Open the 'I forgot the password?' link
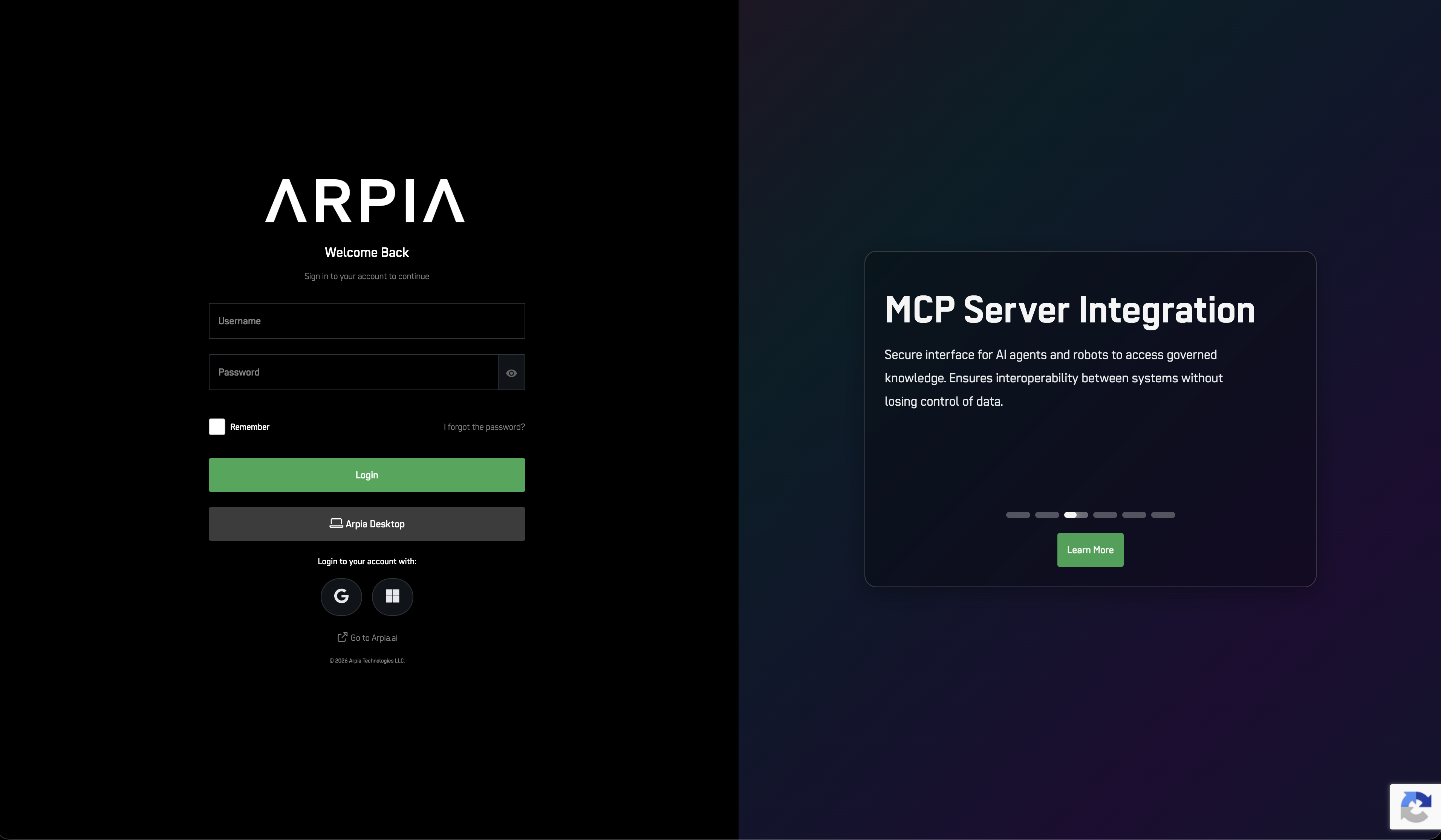 (x=484, y=427)
